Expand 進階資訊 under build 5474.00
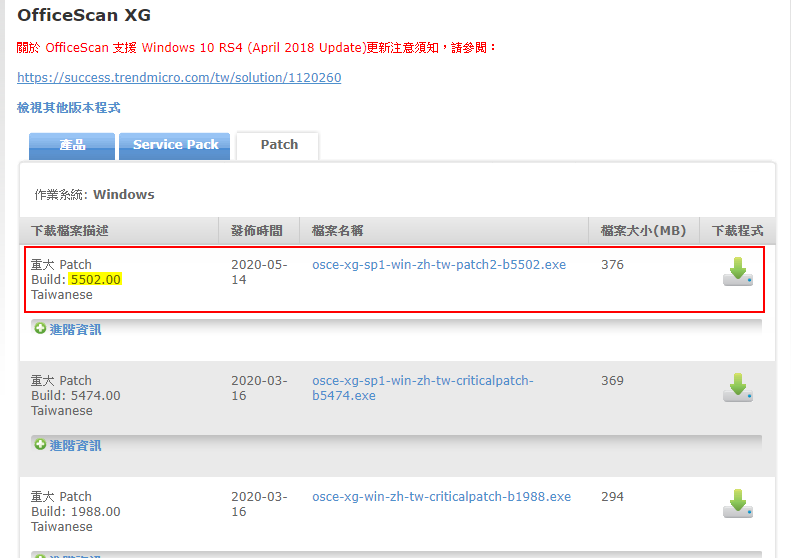Screen dimensions: 791x558 click(75, 445)
